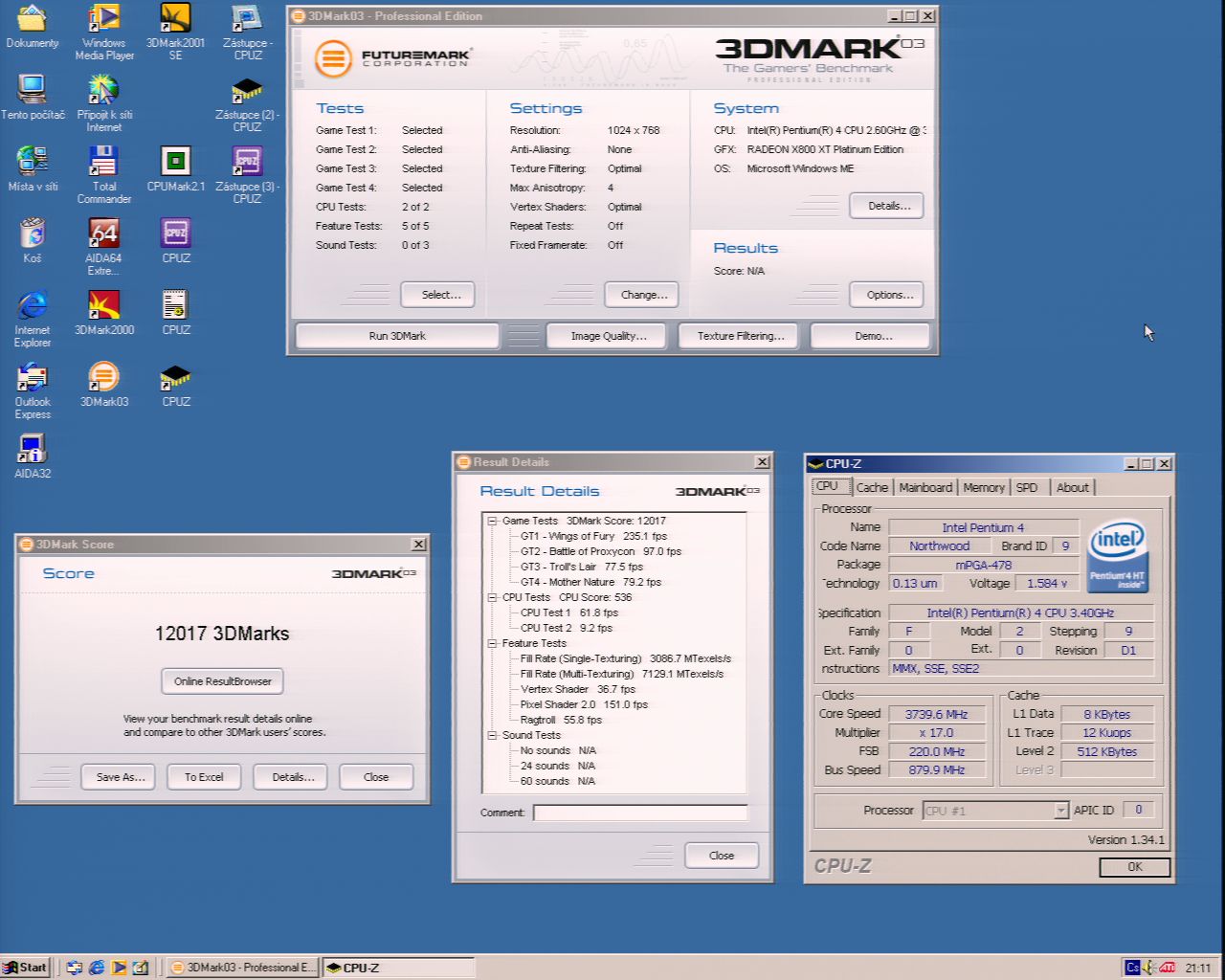Open the Dokumenty folder icon on desktop

32,27
